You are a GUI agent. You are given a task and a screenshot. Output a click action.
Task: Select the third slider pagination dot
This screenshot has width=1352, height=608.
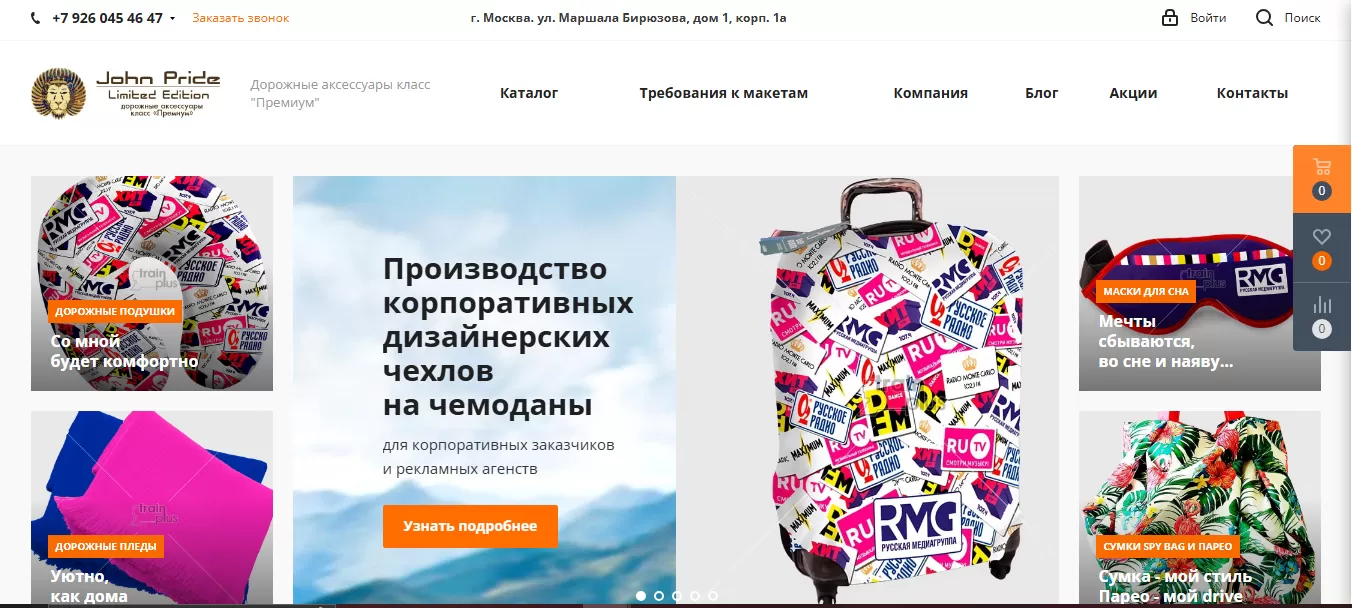point(677,595)
